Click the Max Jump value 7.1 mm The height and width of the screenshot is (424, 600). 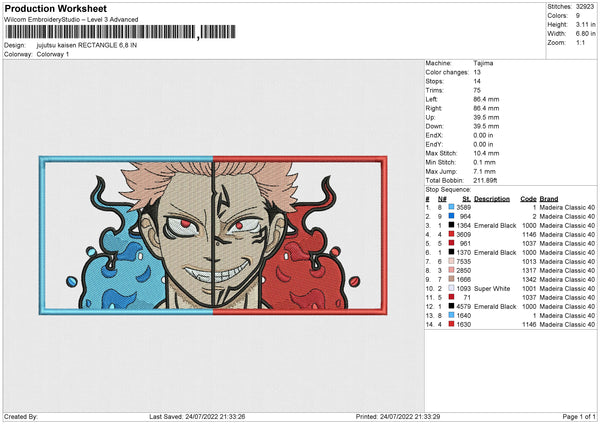tap(484, 171)
